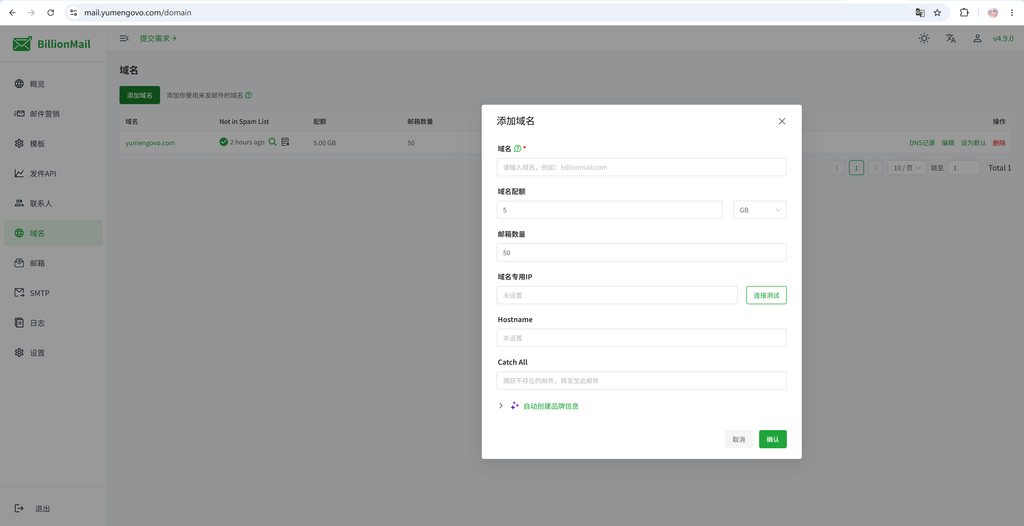Click the 连接测试 button
This screenshot has width=1024, height=526.
(767, 295)
